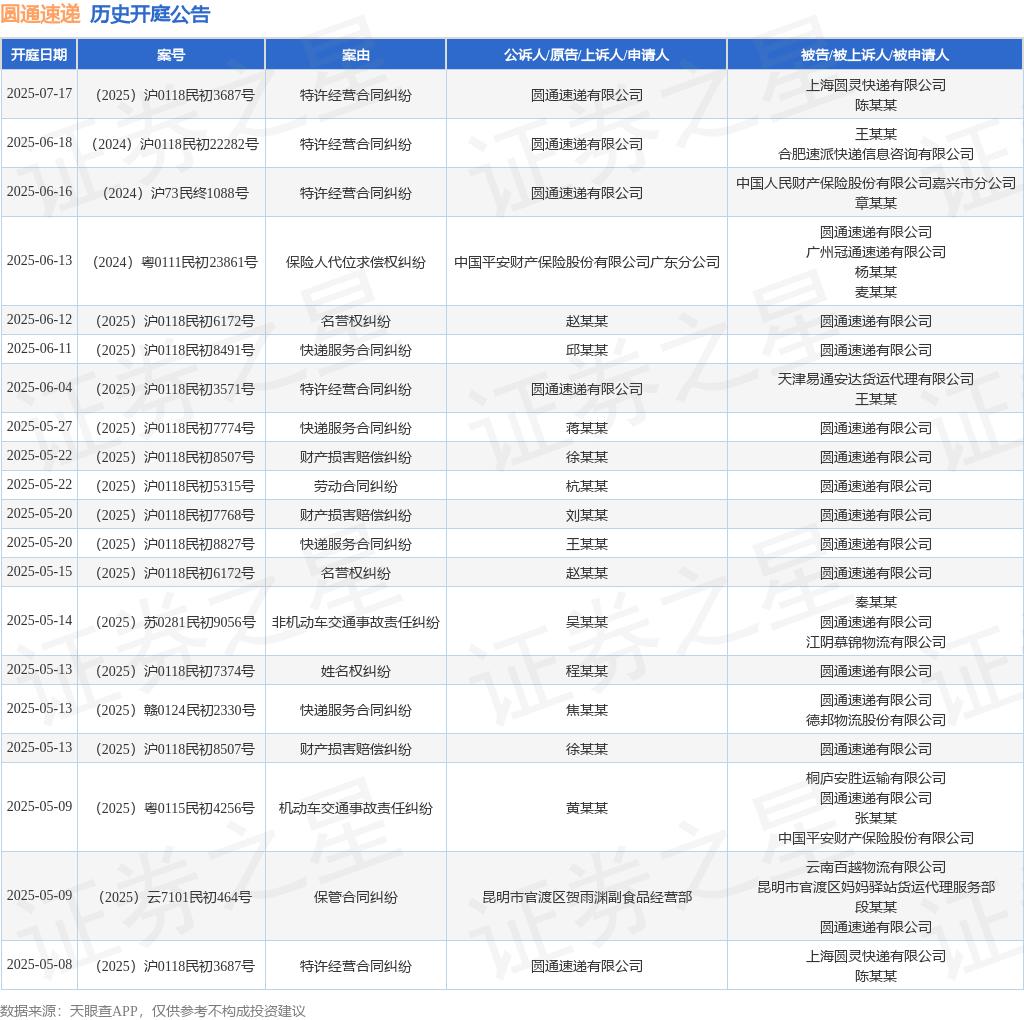1024x1020 pixels.
Task: Click the 被告/被上诉人/被申请人 column header
Action: pos(875,55)
